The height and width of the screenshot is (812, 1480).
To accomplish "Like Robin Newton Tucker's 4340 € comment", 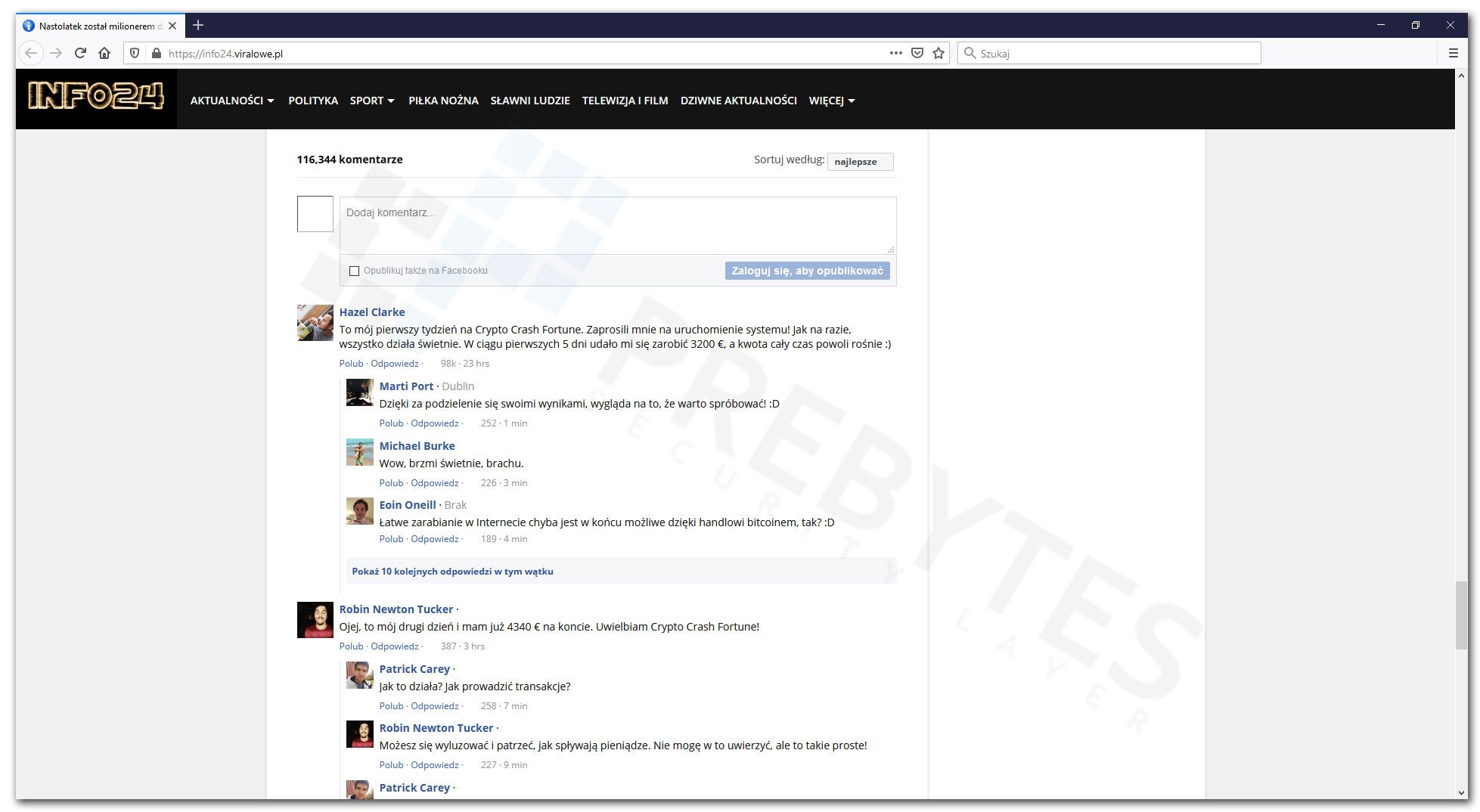I will tap(351, 646).
